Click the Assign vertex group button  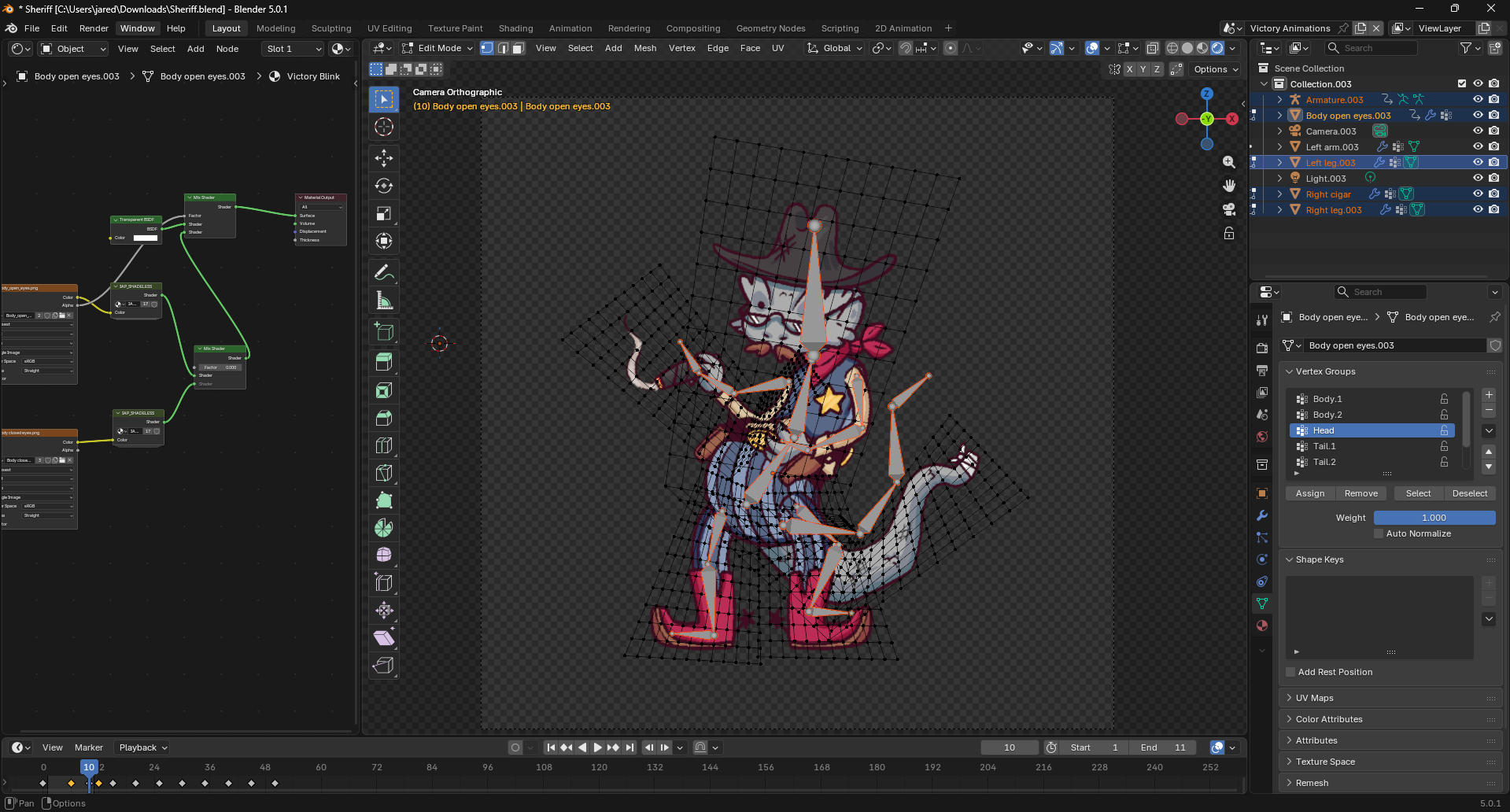1310,493
